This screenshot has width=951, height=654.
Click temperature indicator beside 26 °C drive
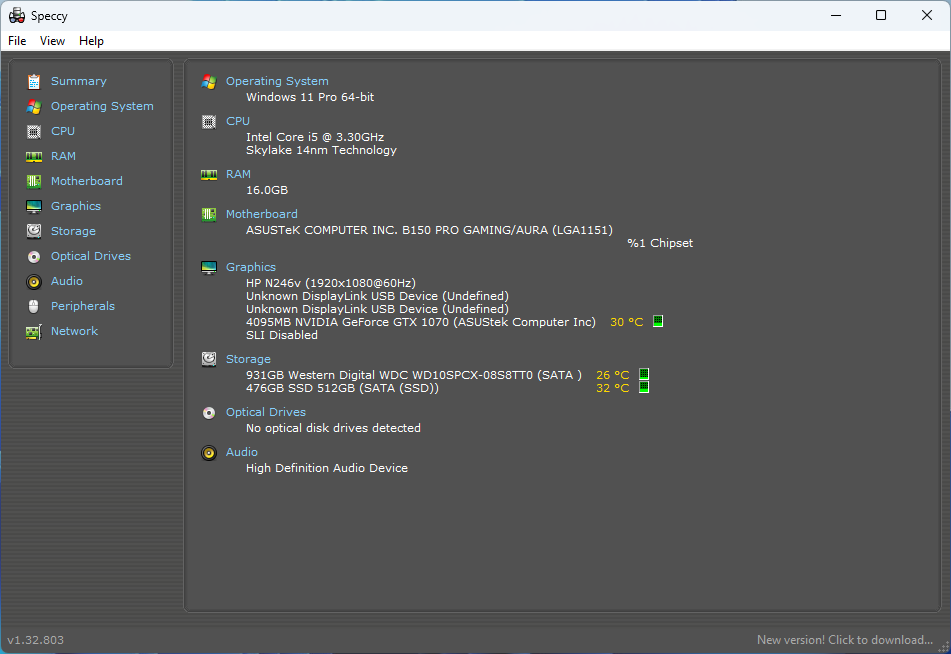point(644,374)
